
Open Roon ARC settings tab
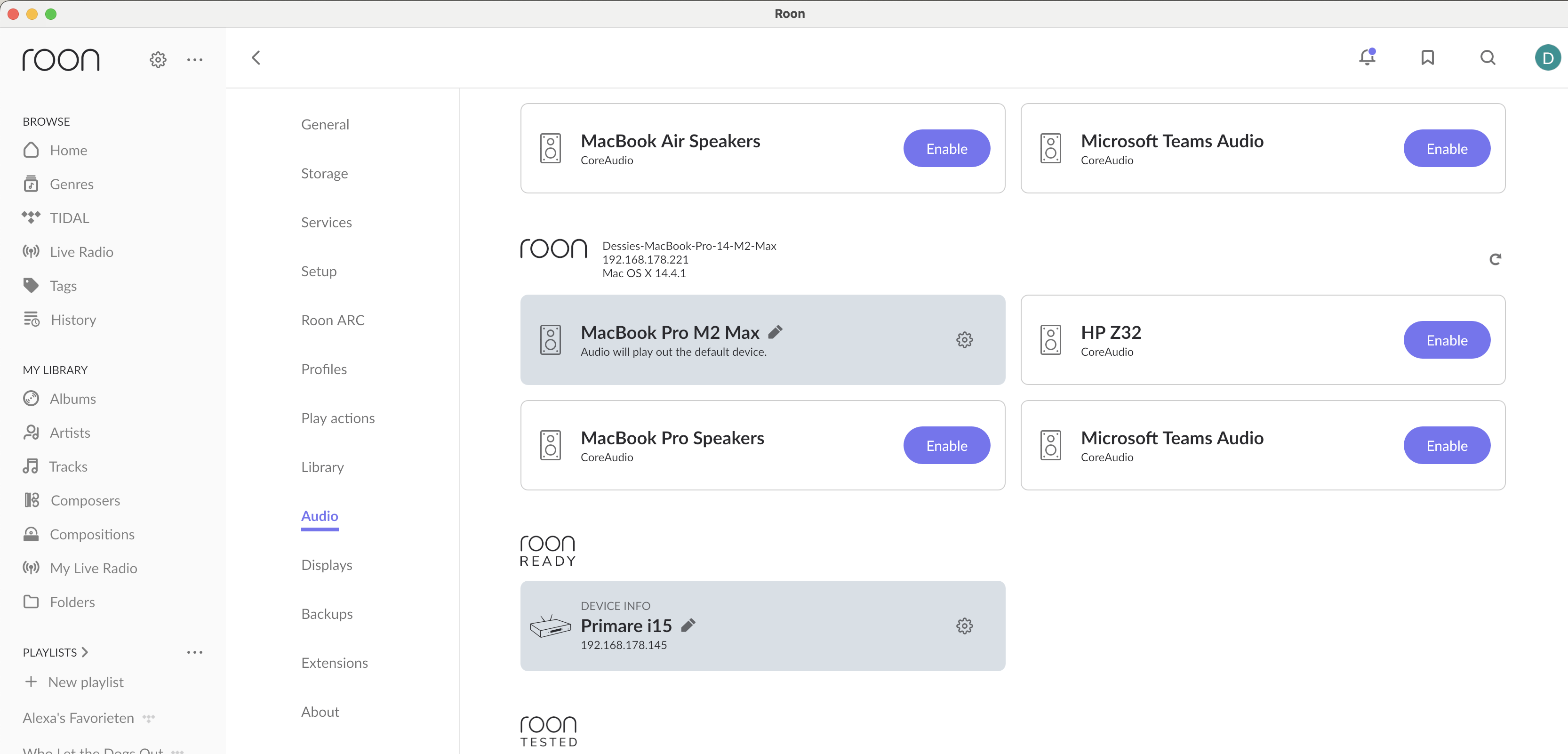point(333,321)
